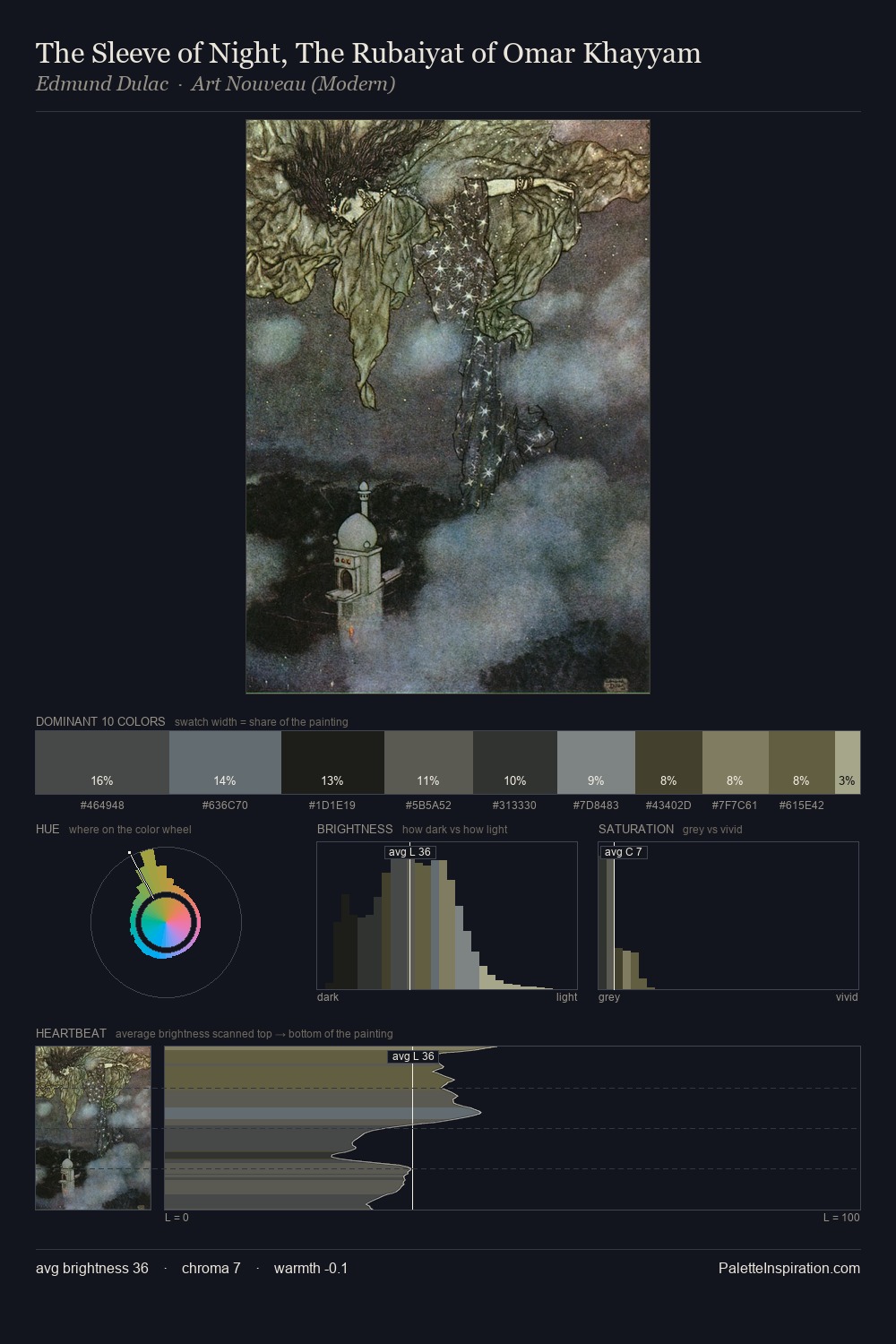
Task: Click the Art Nouveau (Modern) style text
Action: coord(293,84)
